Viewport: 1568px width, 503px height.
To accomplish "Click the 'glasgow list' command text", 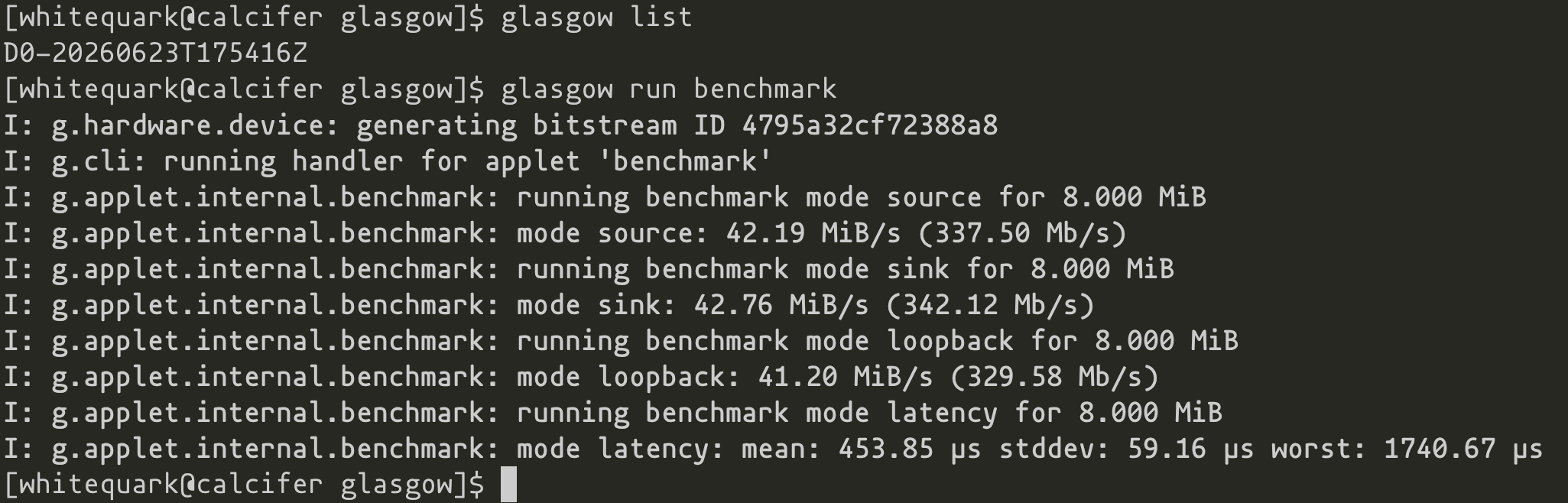I will point(596,17).
